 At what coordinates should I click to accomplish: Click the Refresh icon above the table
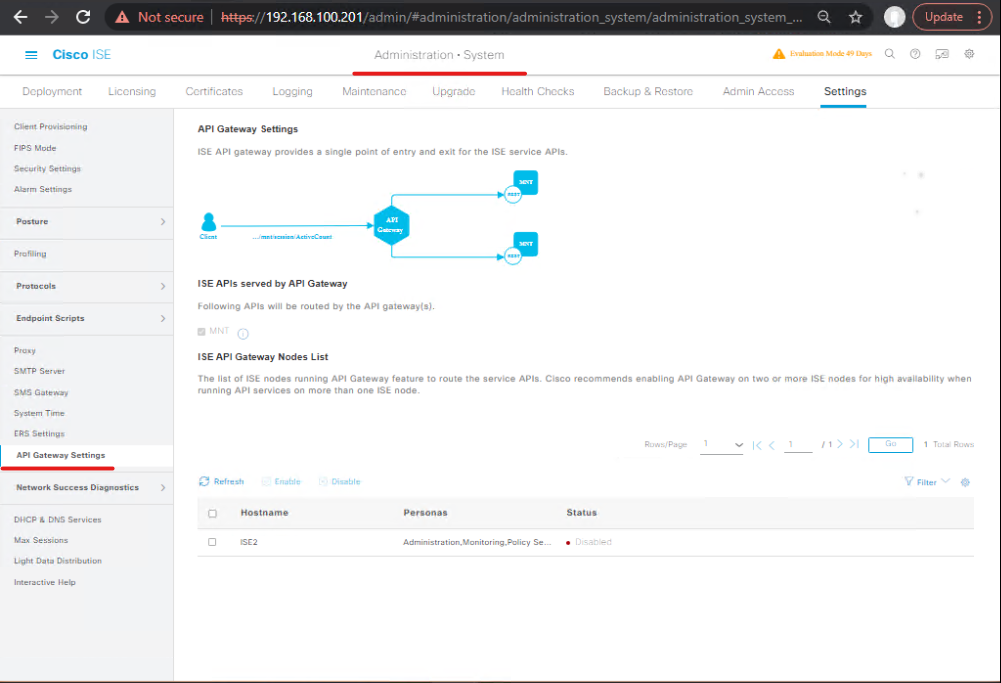pyautogui.click(x=204, y=481)
